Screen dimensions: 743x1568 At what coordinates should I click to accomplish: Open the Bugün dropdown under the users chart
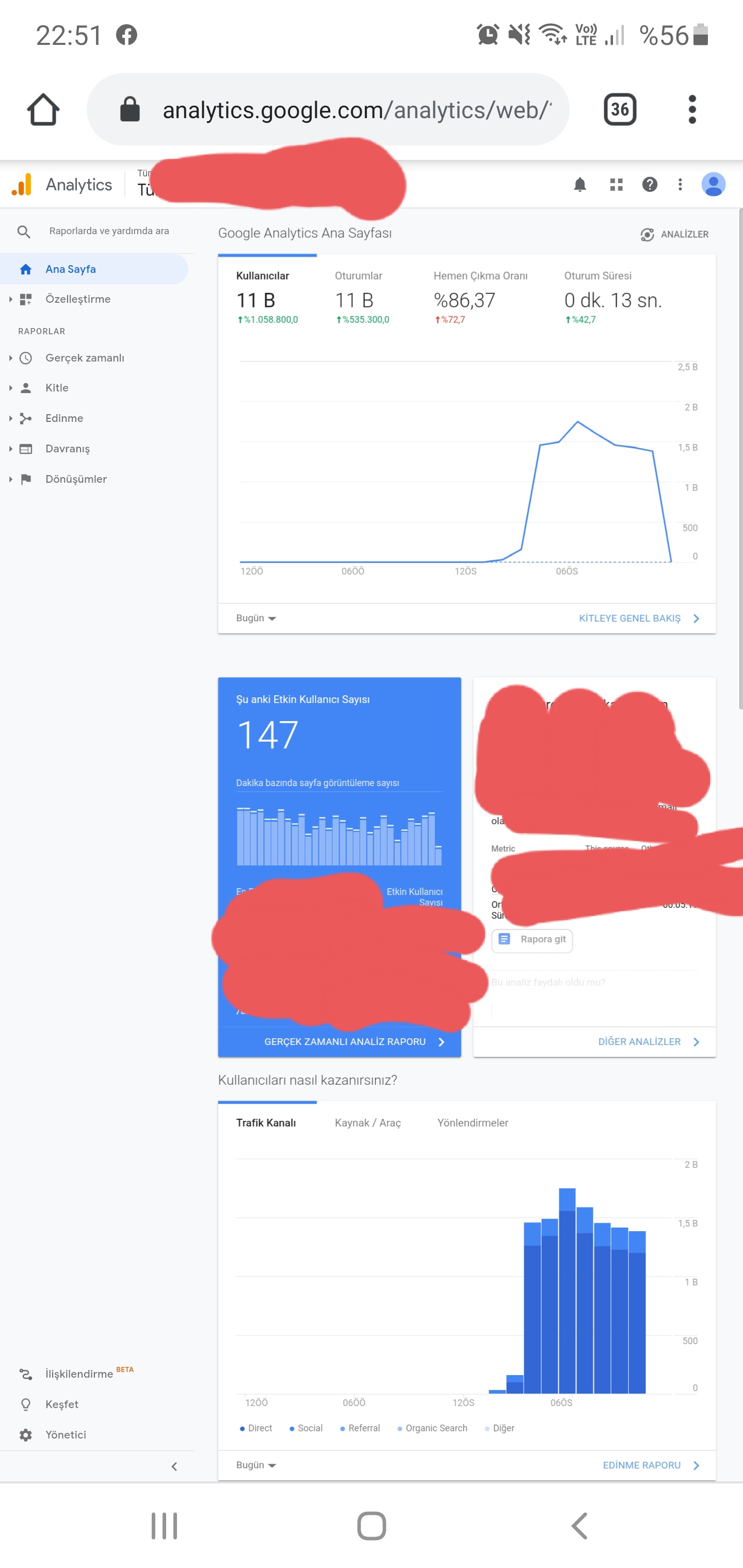pyautogui.click(x=256, y=618)
